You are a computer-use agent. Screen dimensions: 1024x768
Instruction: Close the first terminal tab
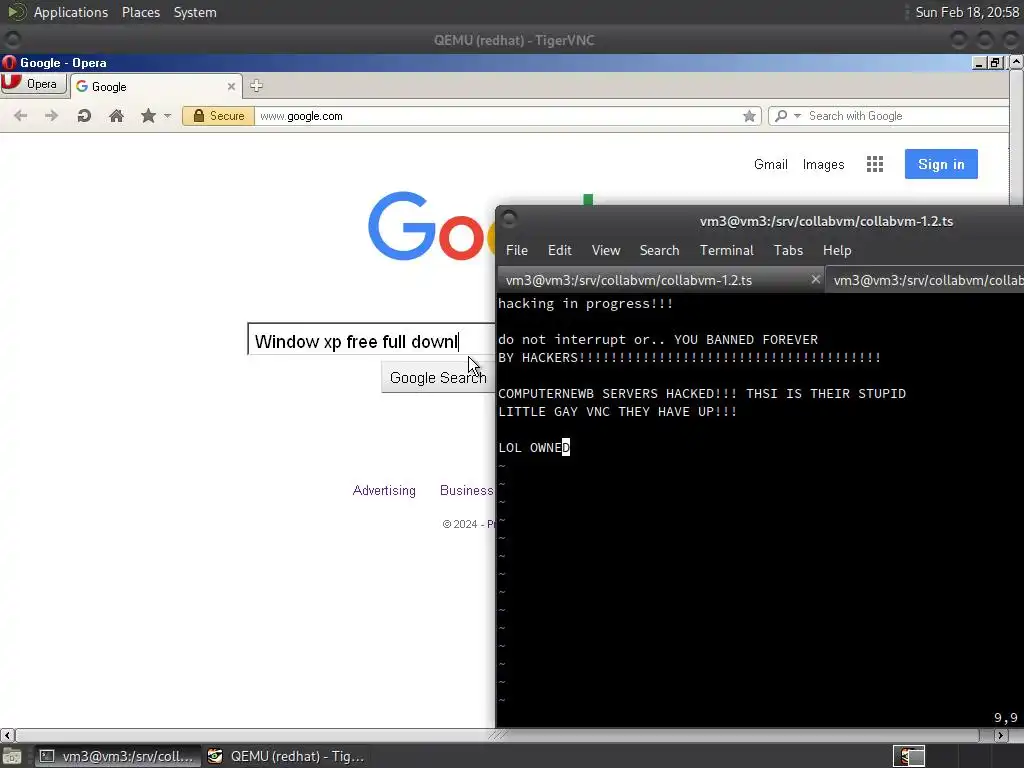click(815, 279)
